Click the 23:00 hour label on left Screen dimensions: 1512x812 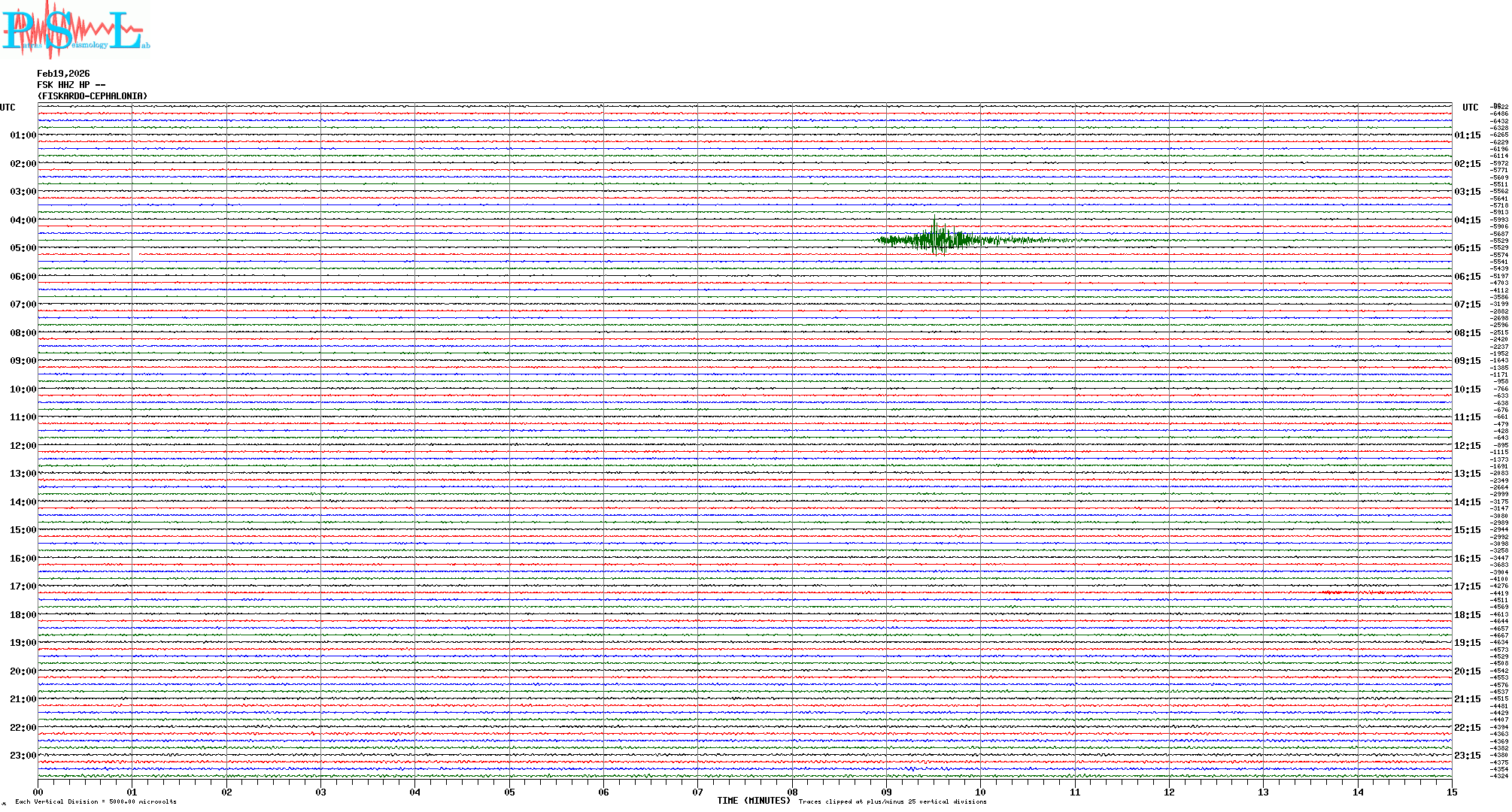(x=23, y=756)
